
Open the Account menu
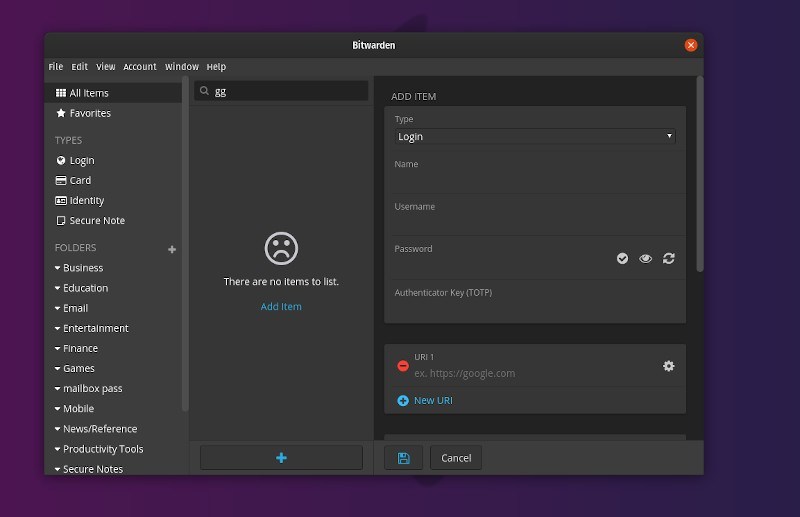click(140, 67)
